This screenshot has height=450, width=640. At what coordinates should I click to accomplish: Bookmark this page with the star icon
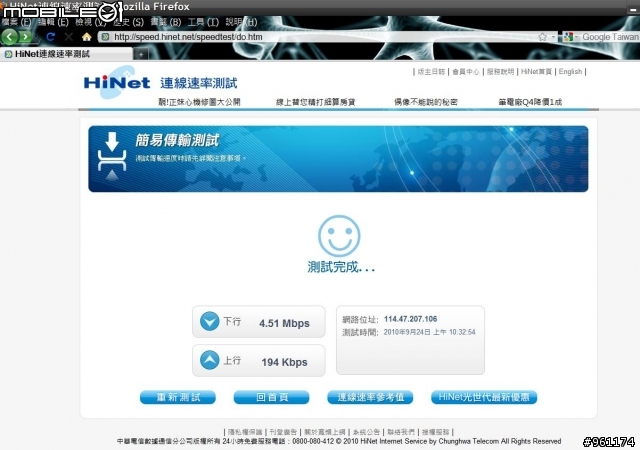click(542, 37)
